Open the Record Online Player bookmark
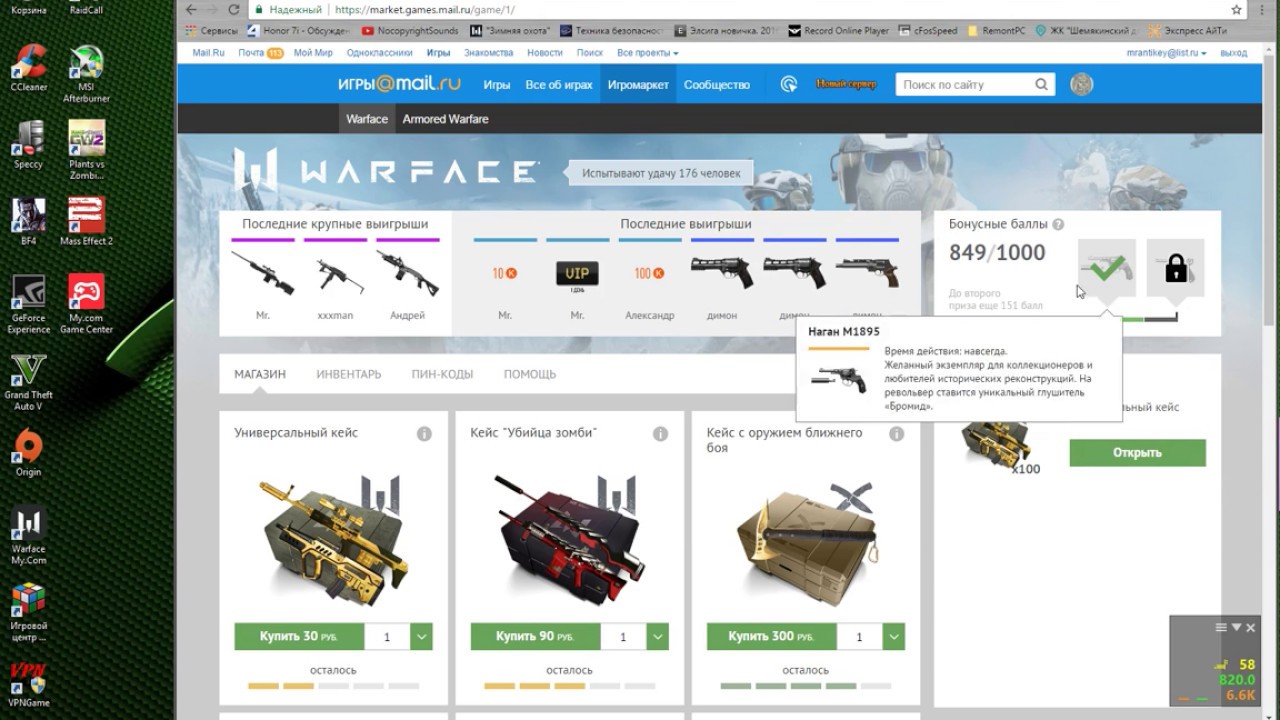The height and width of the screenshot is (720, 1280). coord(838,31)
